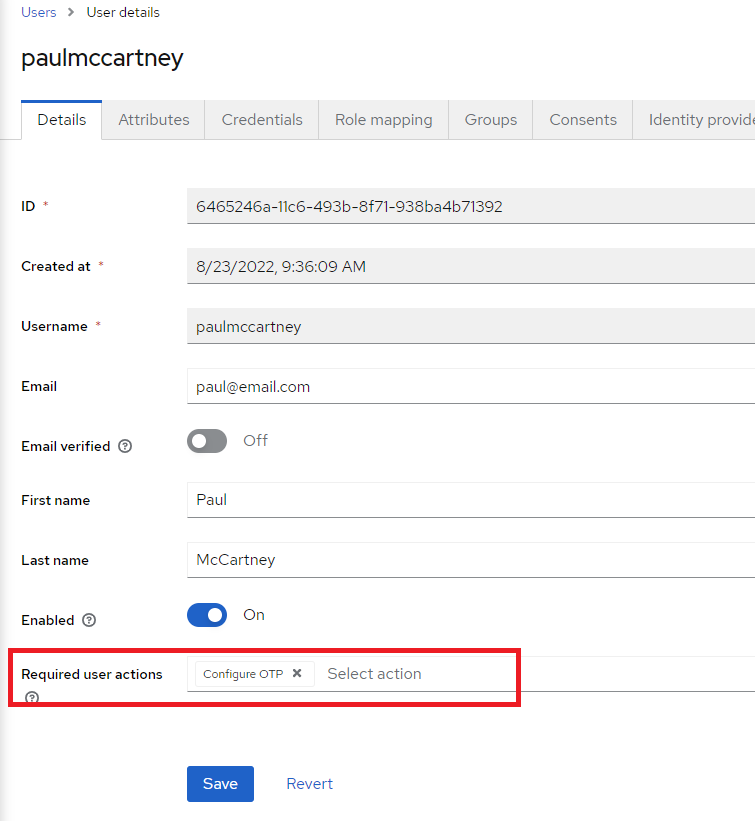
Task: Toggle Email verified on
Action: (x=207, y=441)
